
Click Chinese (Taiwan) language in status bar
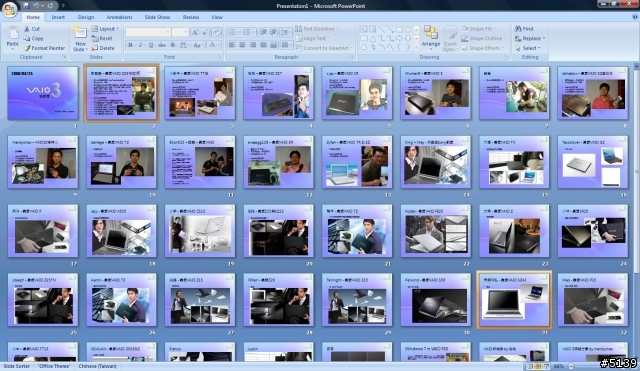[x=98, y=366]
